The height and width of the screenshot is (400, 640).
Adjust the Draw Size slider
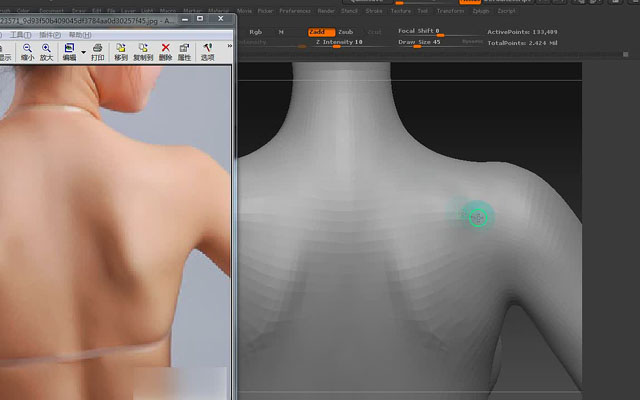pos(429,43)
